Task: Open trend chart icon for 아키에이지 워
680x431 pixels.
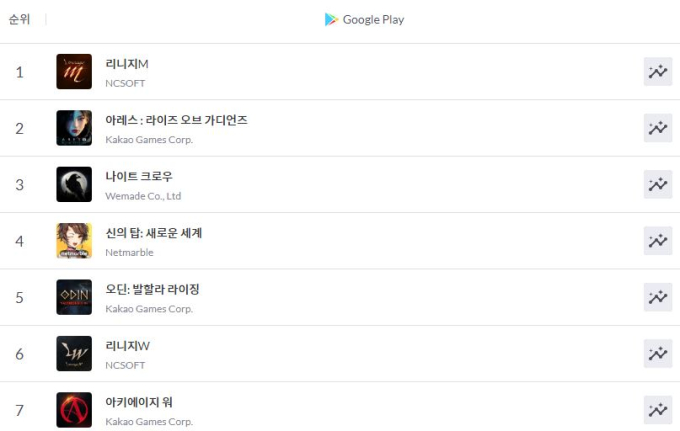Action: click(x=657, y=410)
